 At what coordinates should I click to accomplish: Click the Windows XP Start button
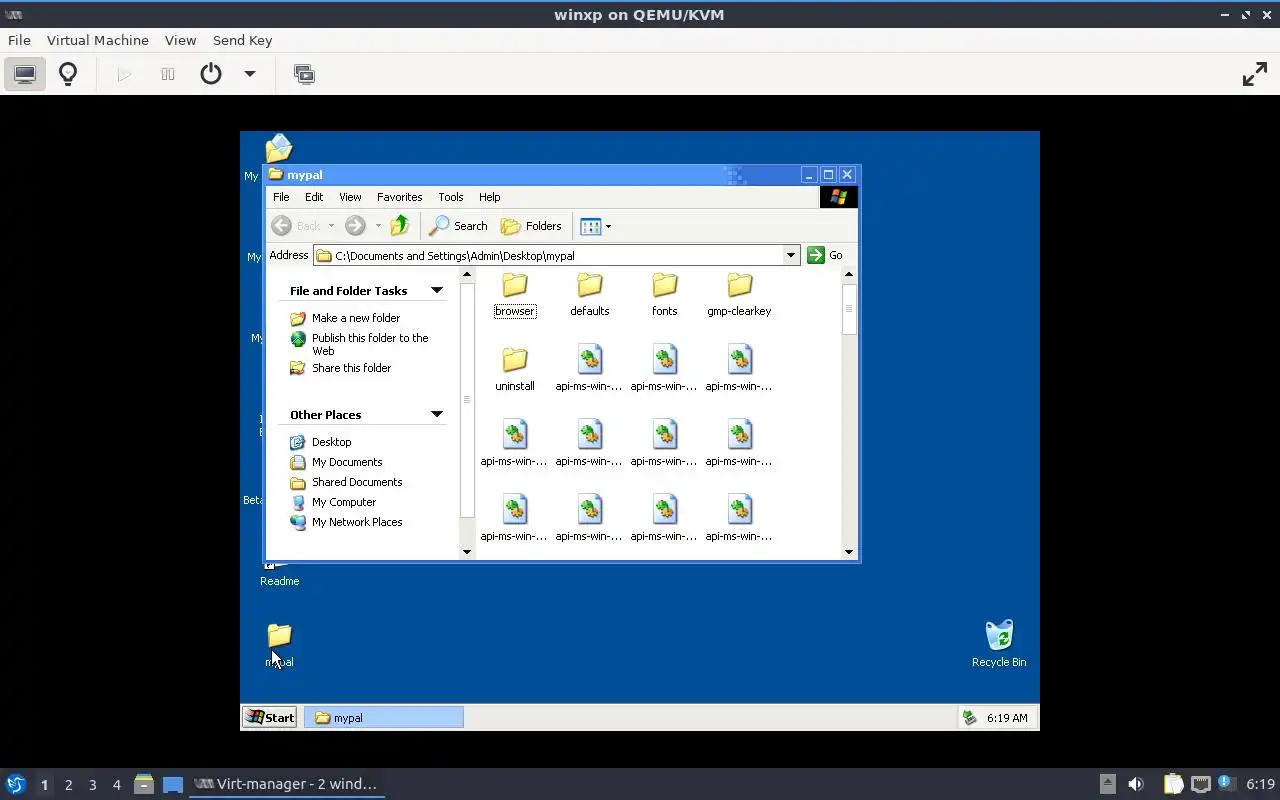(270, 717)
